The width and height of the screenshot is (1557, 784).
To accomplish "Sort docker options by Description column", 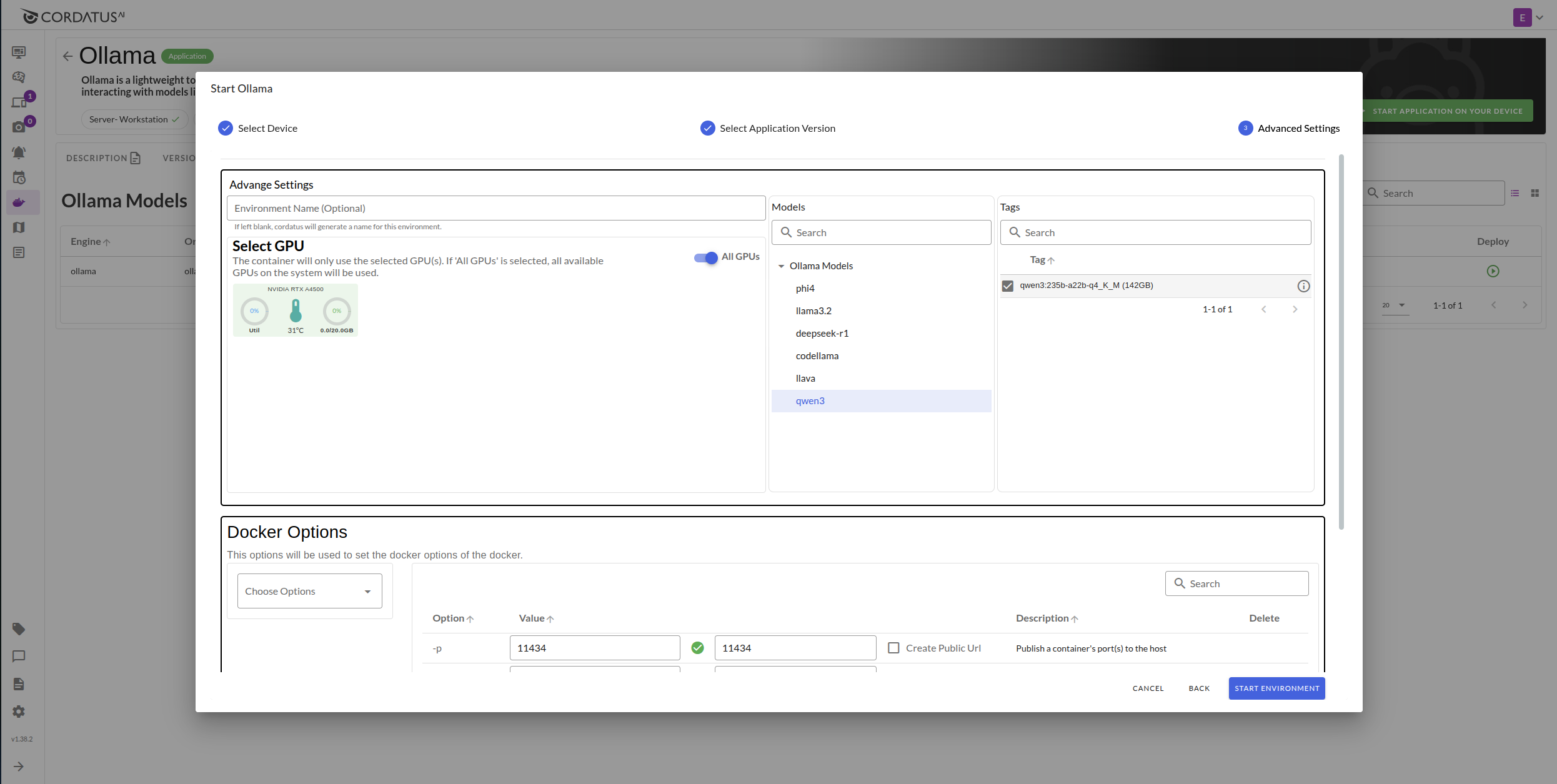I will [1047, 618].
